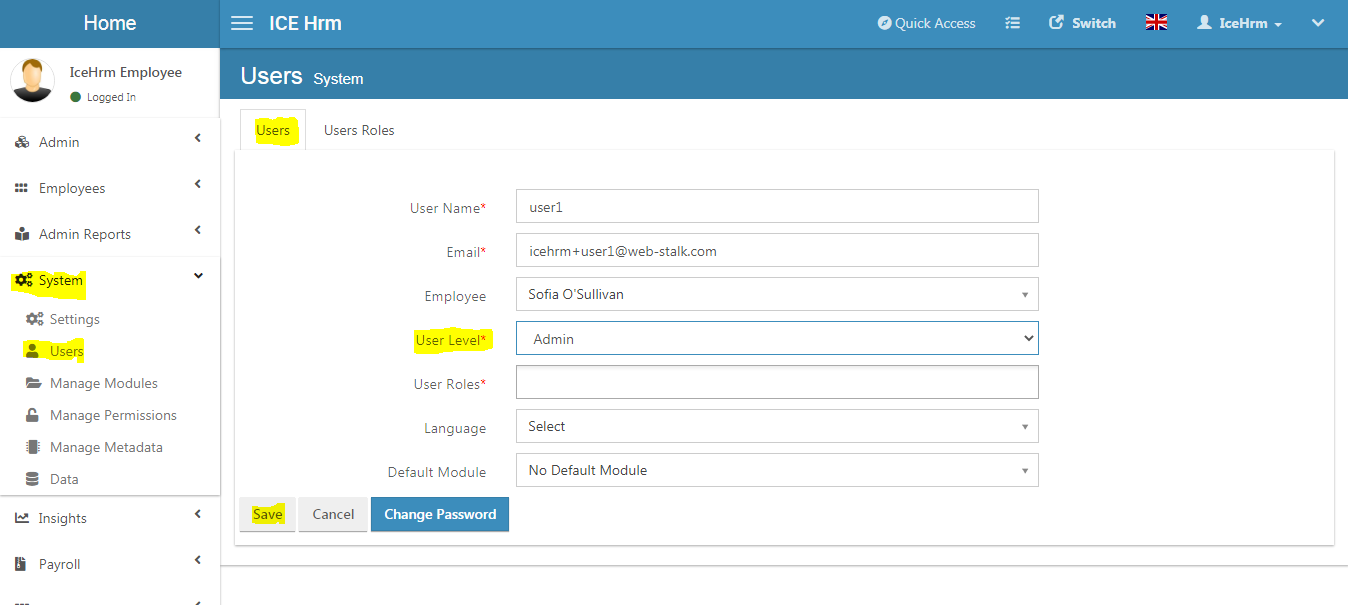The height and width of the screenshot is (605, 1348).
Task: Expand the Insights menu chevron
Action: coord(198,514)
